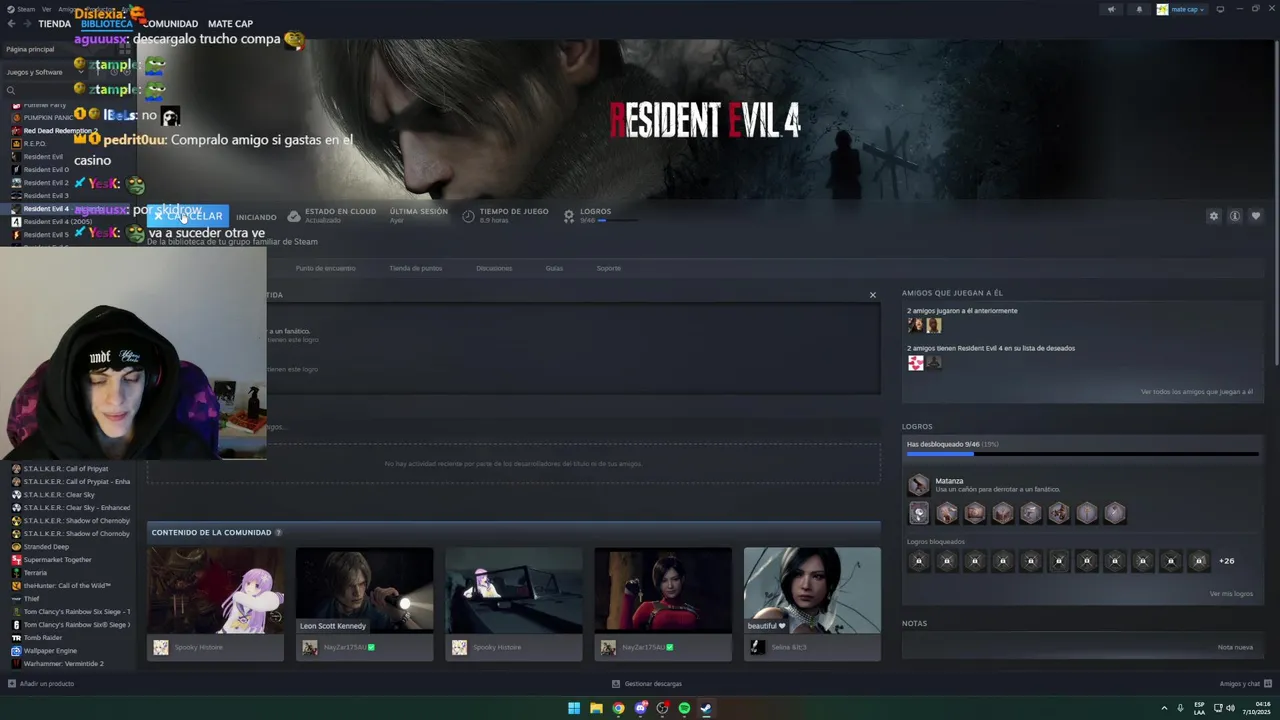This screenshot has width=1280, height=720.
Task: Close the activity panel with X
Action: [873, 295]
